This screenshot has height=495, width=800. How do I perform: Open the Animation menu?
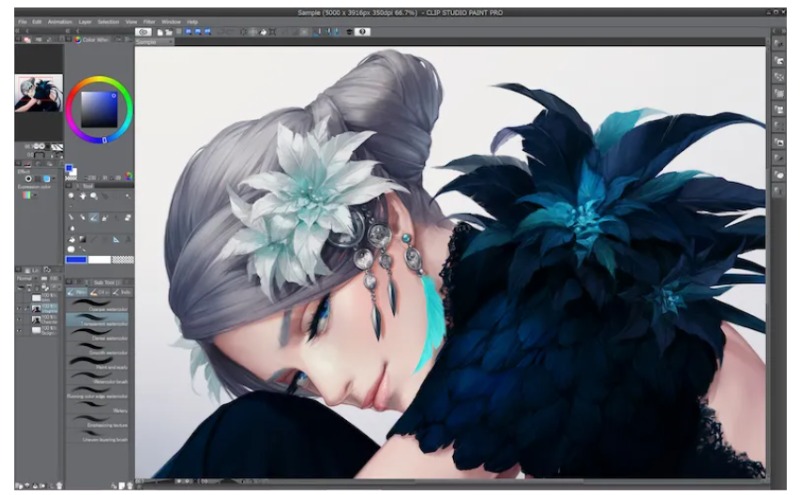(x=59, y=21)
